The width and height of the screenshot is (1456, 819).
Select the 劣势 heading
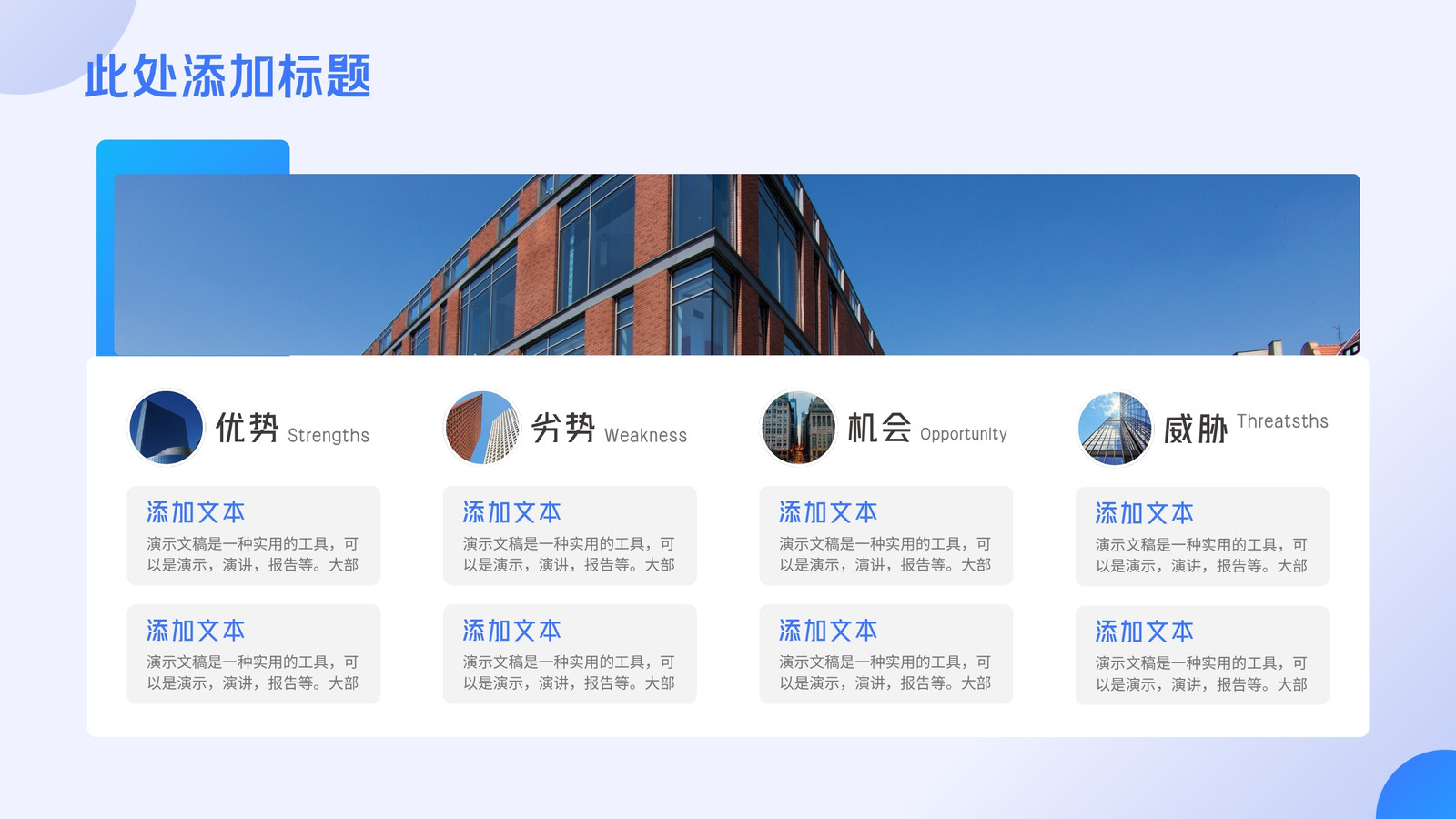[x=563, y=428]
